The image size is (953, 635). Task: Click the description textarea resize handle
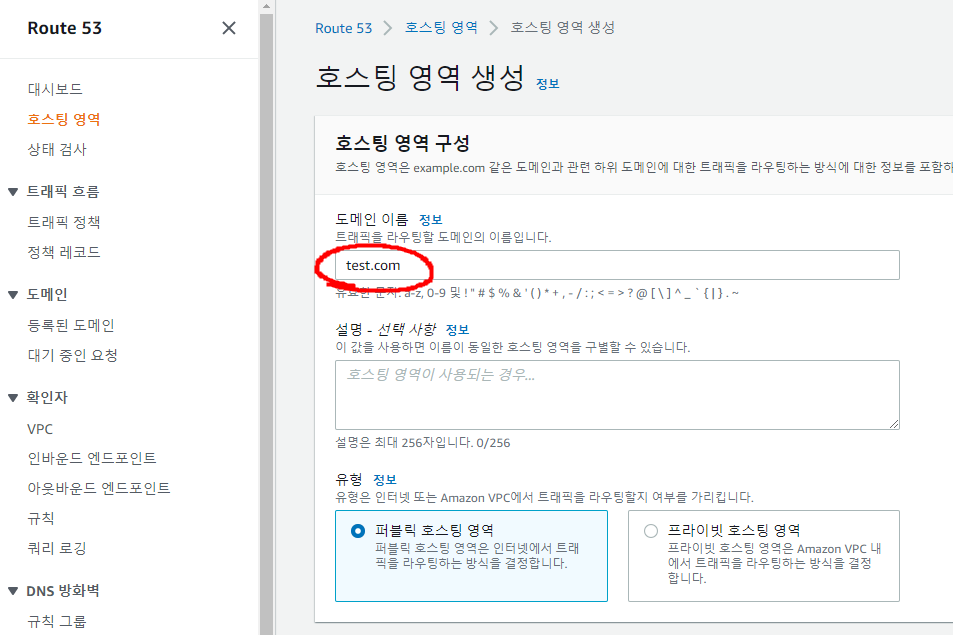pyautogui.click(x=893, y=424)
